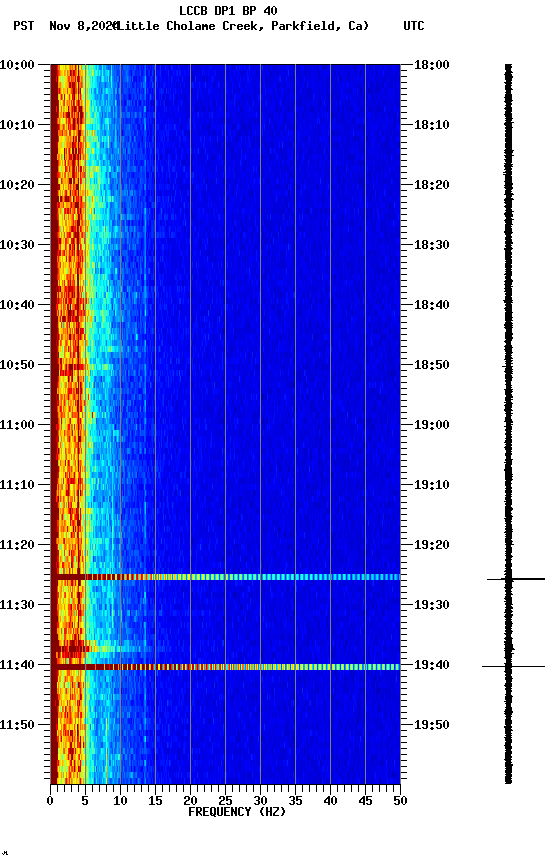This screenshot has width=552, height=864.
Task: Click the 11:50 PST time label
Action: [17, 725]
